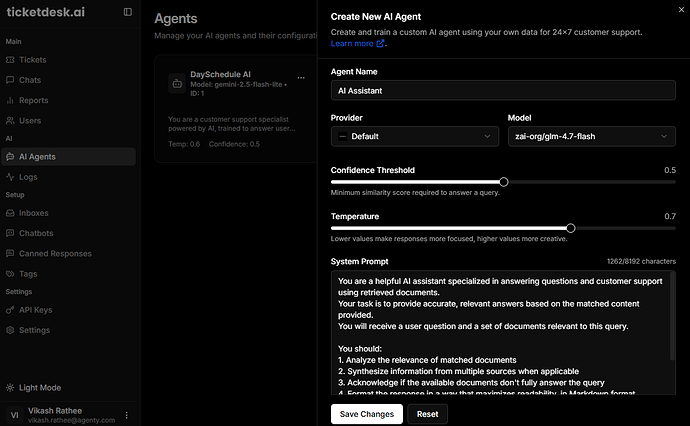This screenshot has width=690, height=426.
Task: Click Save Changes button
Action: tap(367, 414)
